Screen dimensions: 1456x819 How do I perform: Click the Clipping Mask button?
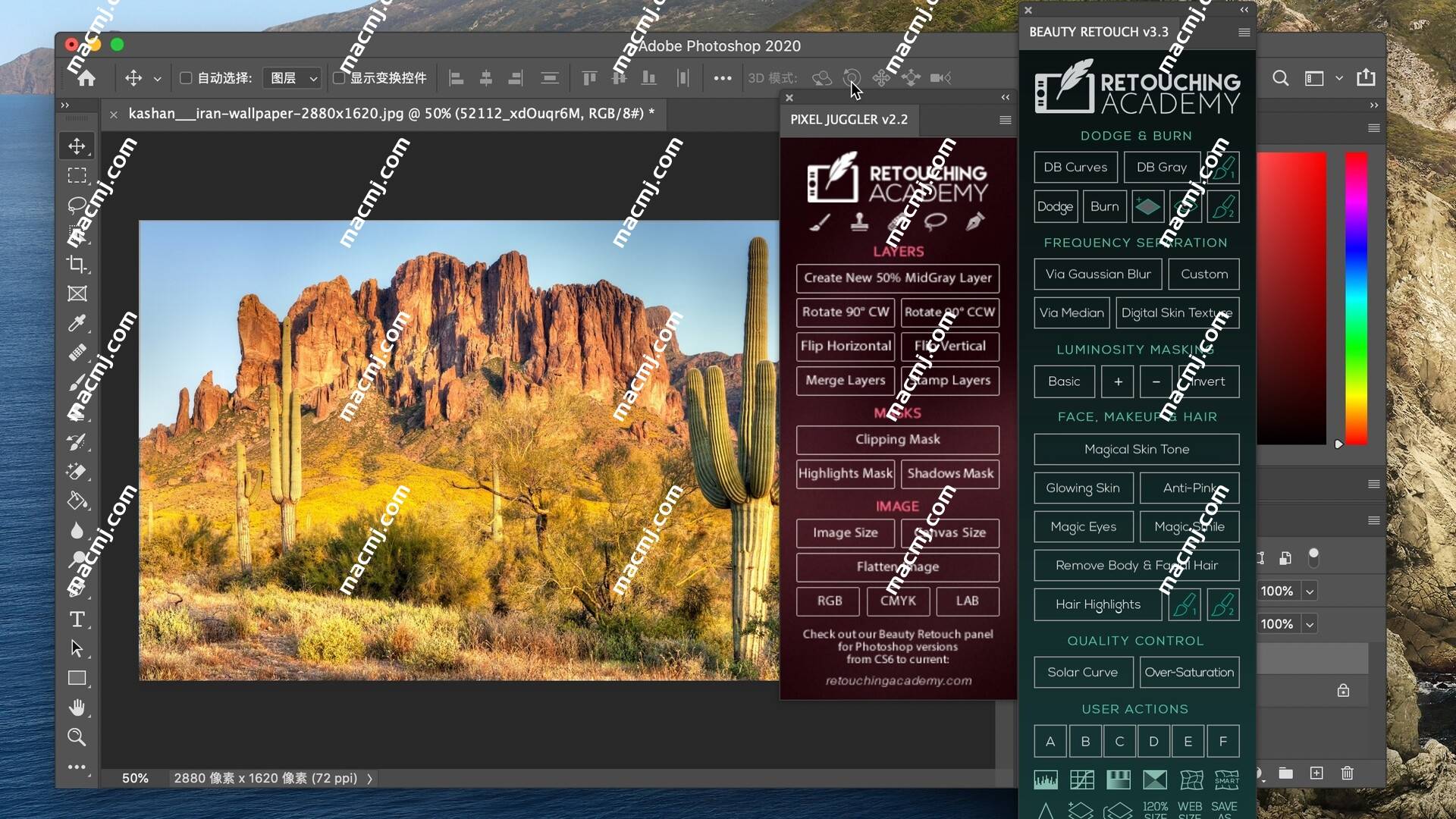898,439
